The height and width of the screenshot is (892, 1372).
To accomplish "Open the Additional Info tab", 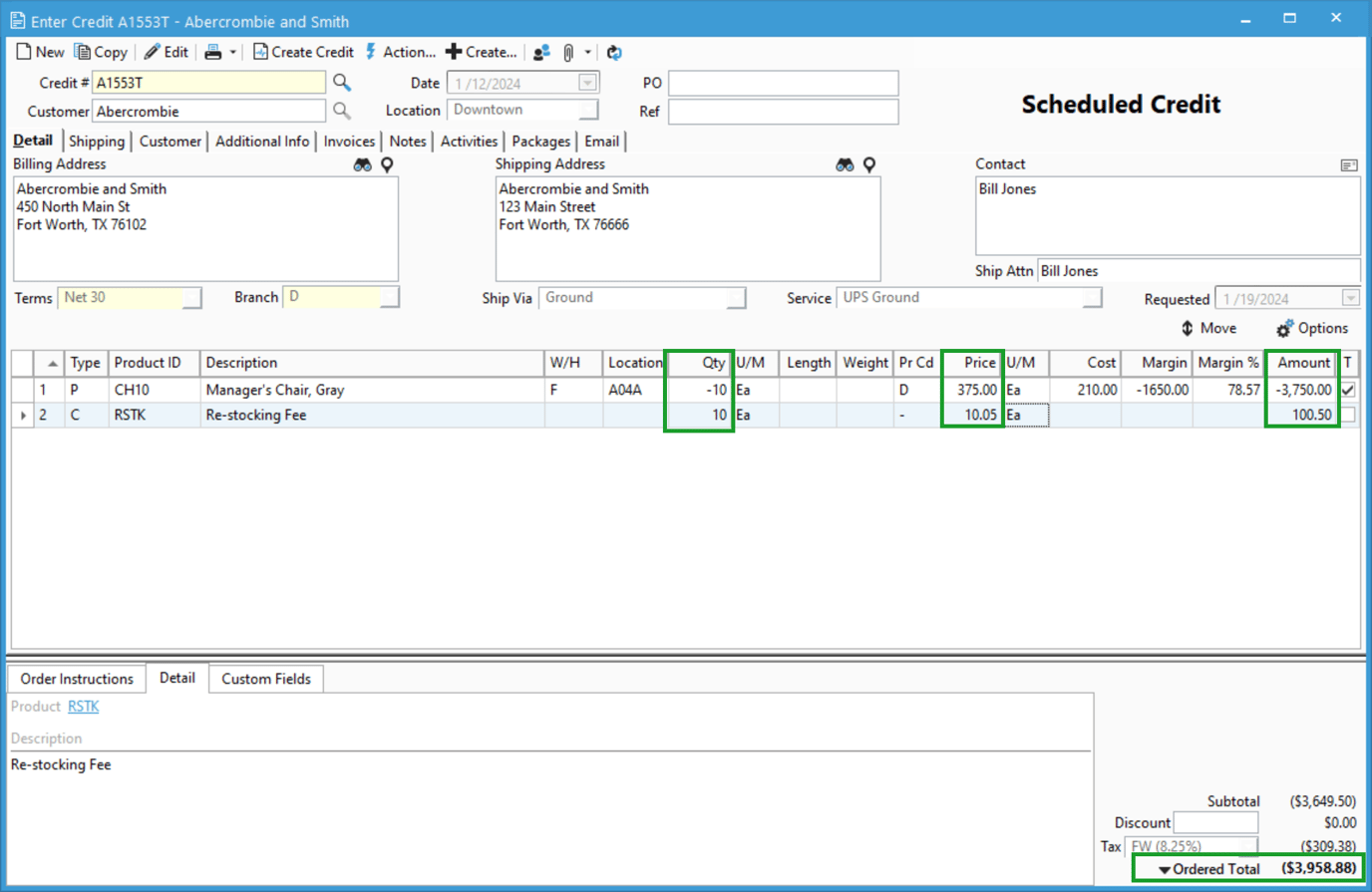I will click(262, 142).
